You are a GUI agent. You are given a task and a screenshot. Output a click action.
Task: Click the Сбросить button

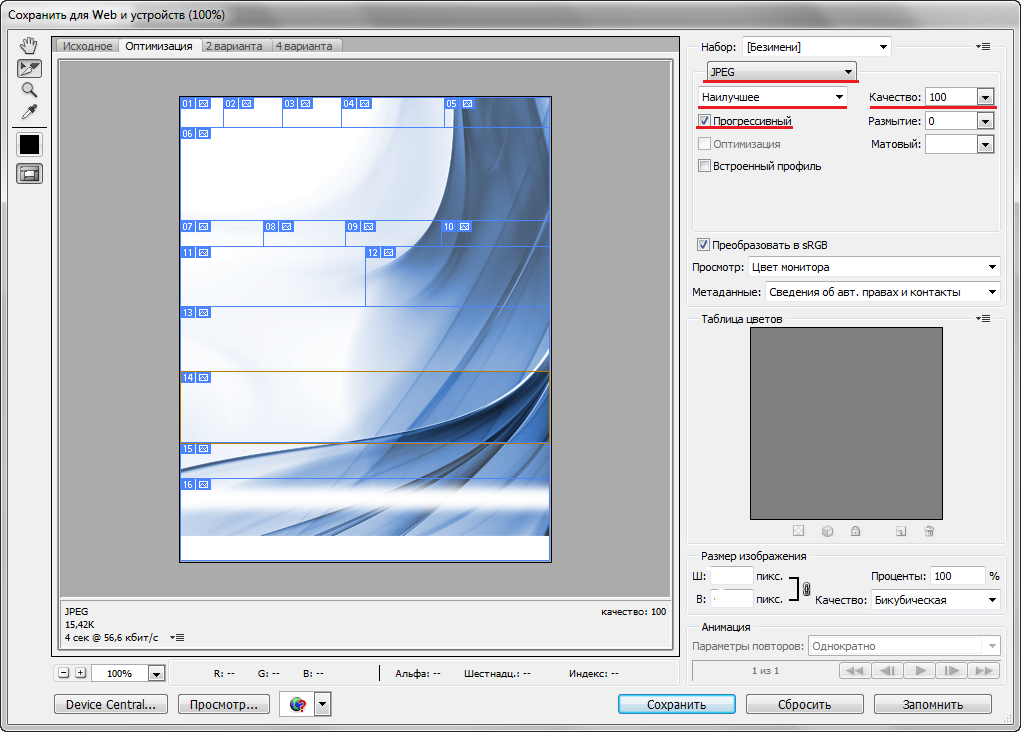tap(805, 704)
